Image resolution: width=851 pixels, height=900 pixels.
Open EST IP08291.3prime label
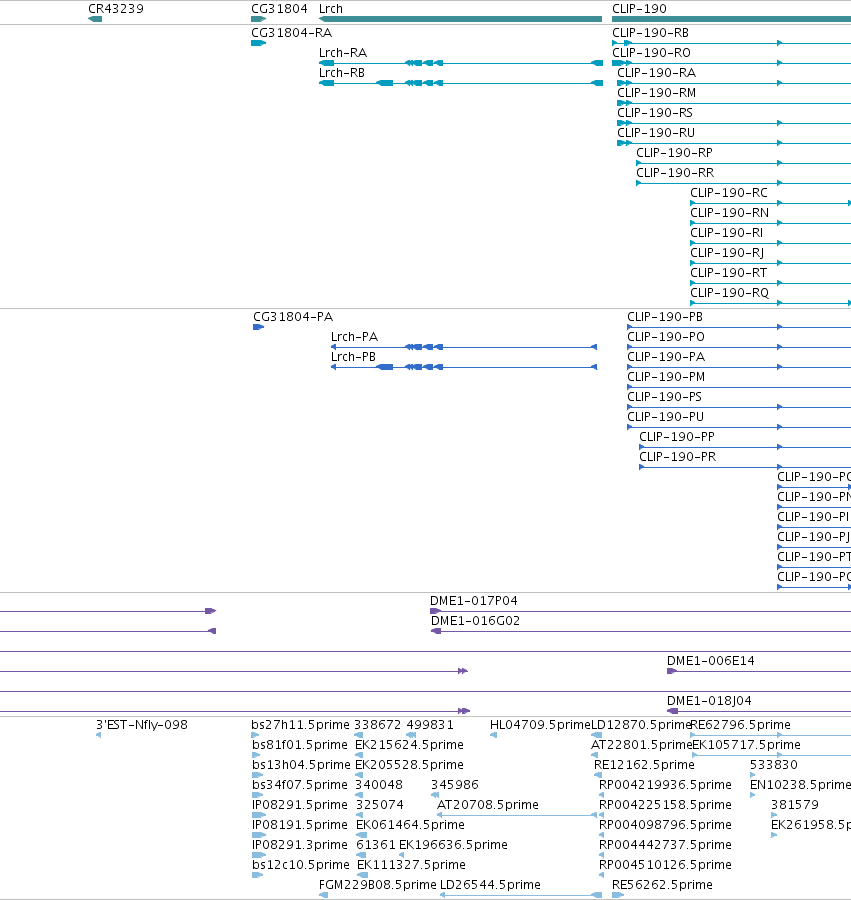(300, 845)
